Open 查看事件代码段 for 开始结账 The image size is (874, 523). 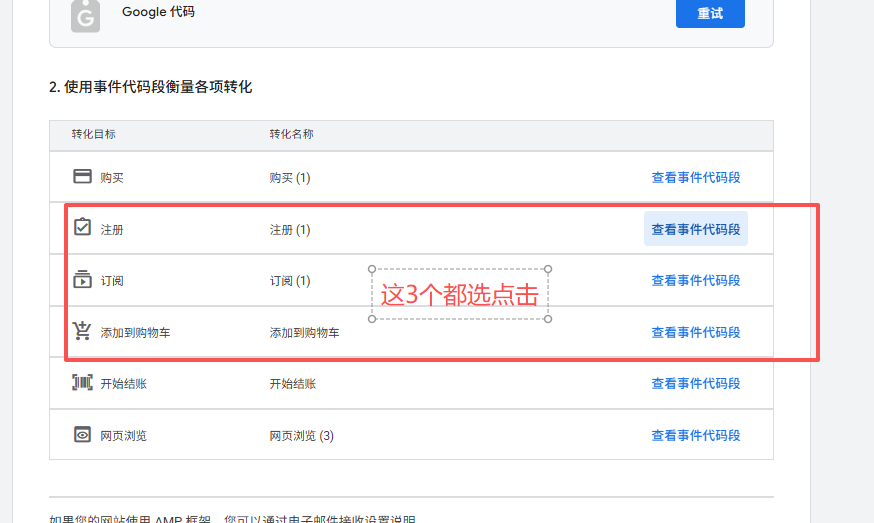696,384
